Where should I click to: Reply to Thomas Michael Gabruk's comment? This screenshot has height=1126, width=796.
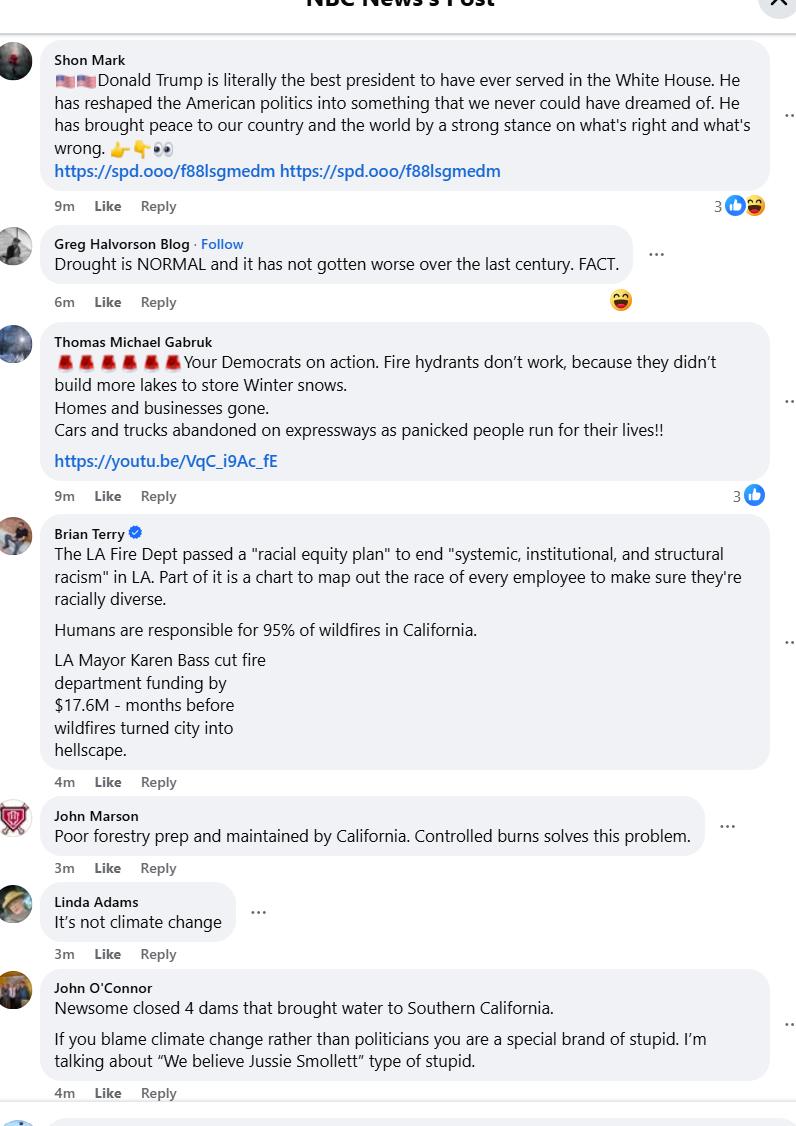pyautogui.click(x=158, y=496)
